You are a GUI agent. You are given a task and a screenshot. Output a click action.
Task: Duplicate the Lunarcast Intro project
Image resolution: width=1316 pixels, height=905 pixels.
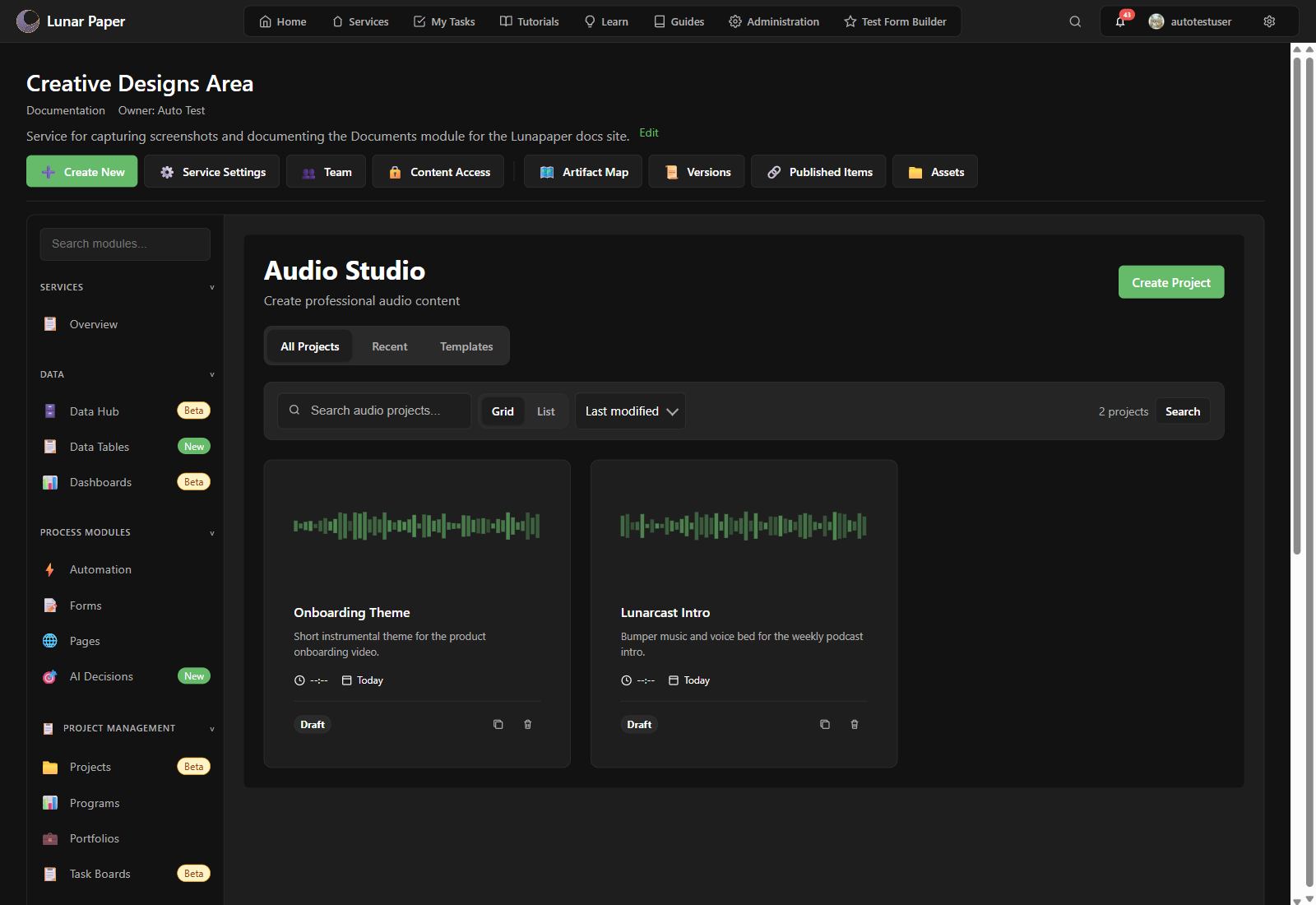click(x=825, y=724)
